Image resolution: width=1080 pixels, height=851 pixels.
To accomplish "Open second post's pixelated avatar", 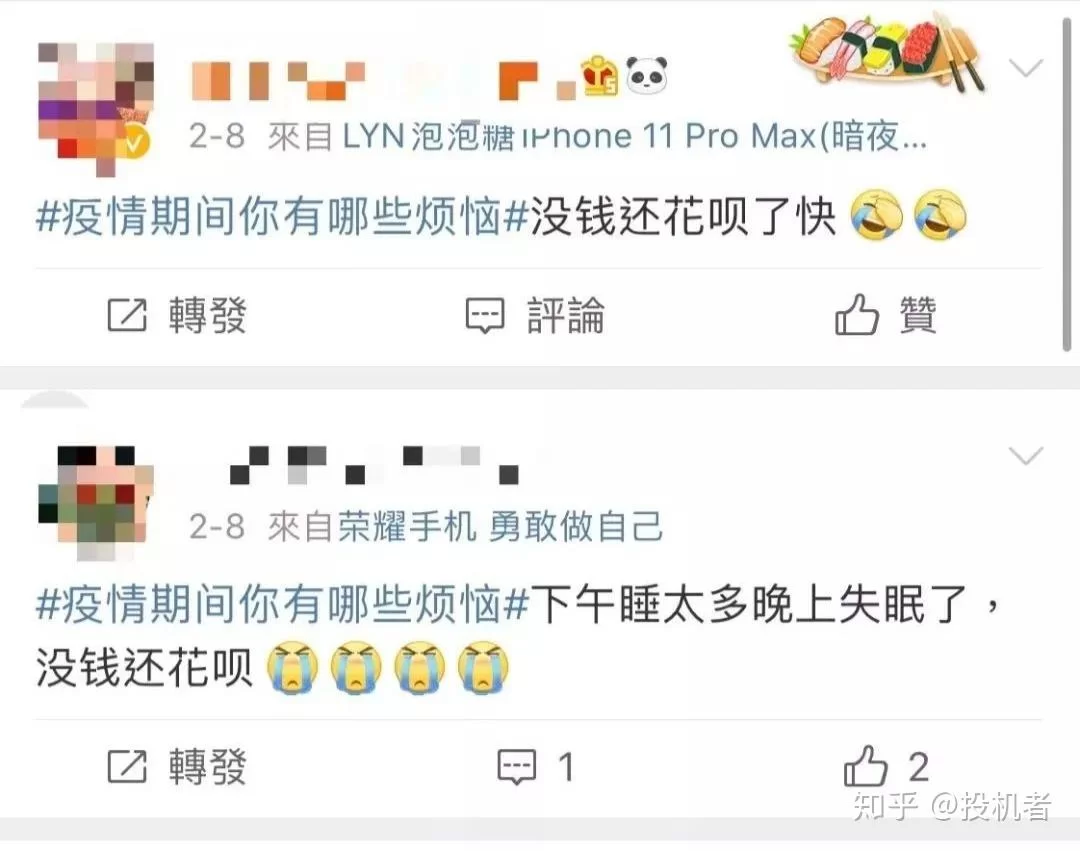I will click(x=96, y=501).
